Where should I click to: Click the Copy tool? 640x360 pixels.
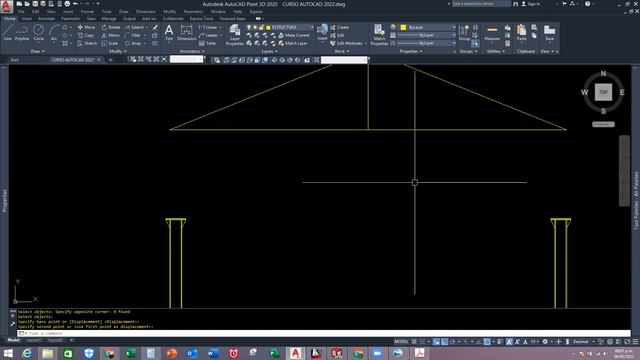pos(86,36)
